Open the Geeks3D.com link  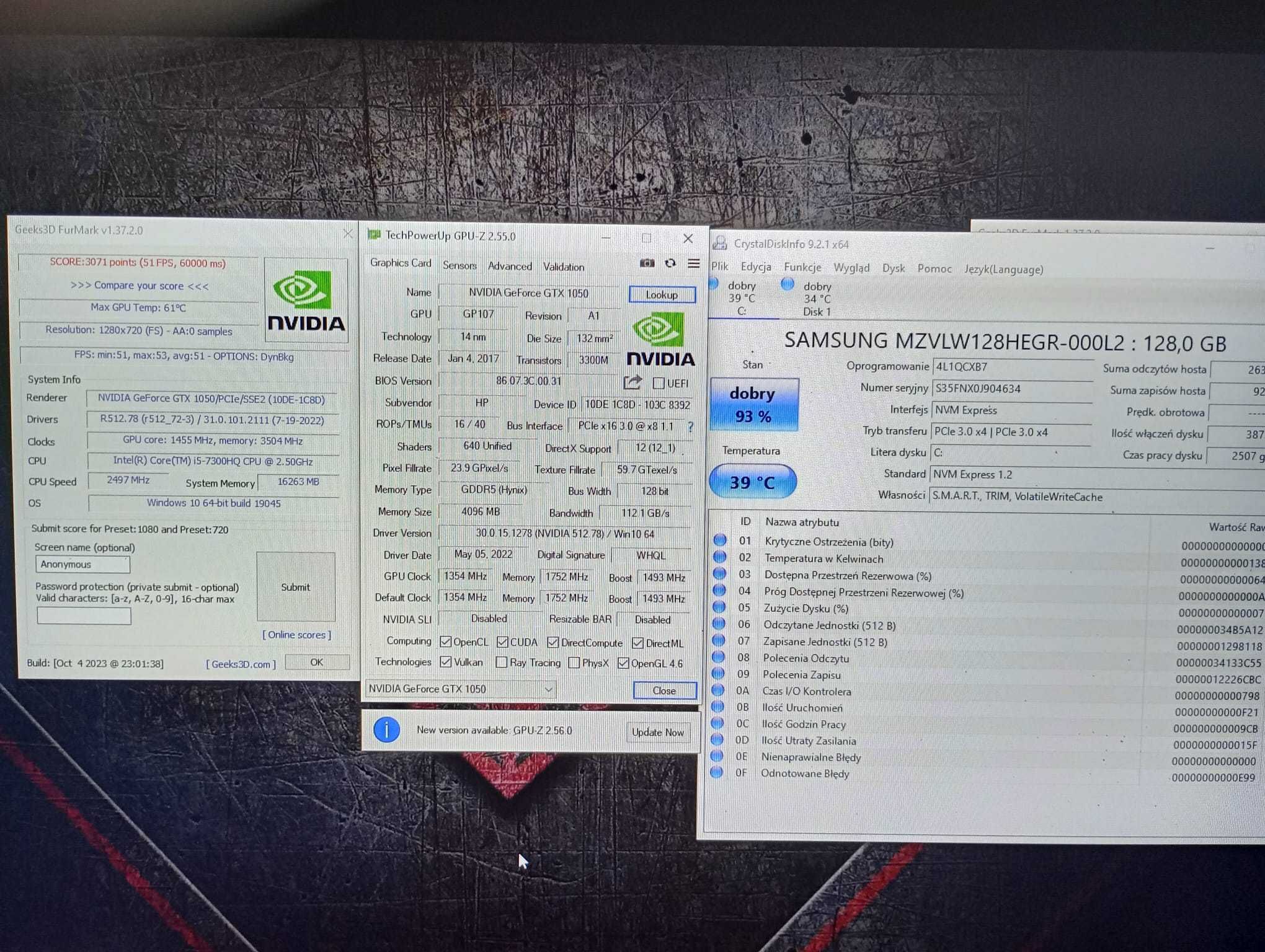pos(241,664)
